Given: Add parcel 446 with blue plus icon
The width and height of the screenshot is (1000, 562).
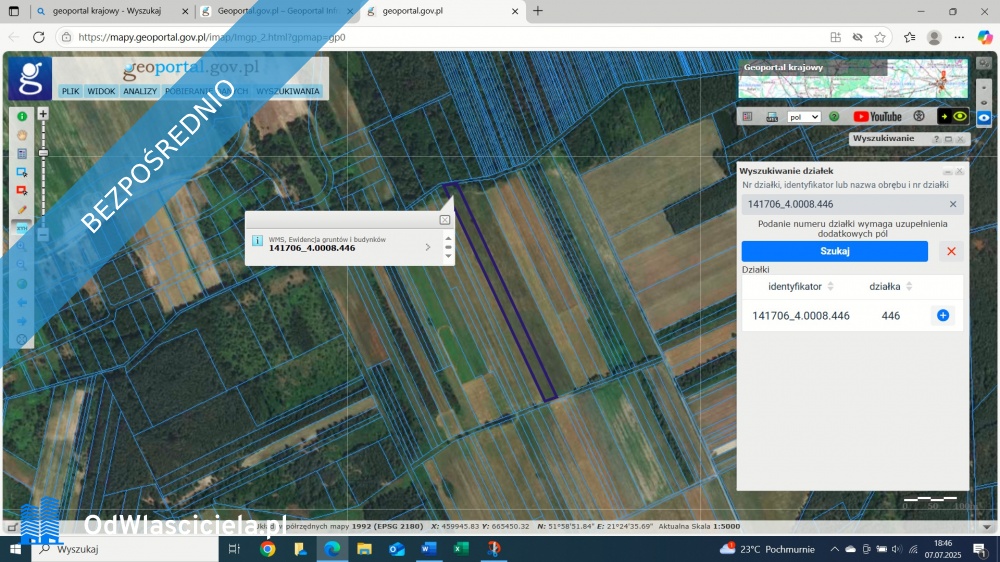Looking at the screenshot, I should 942,316.
